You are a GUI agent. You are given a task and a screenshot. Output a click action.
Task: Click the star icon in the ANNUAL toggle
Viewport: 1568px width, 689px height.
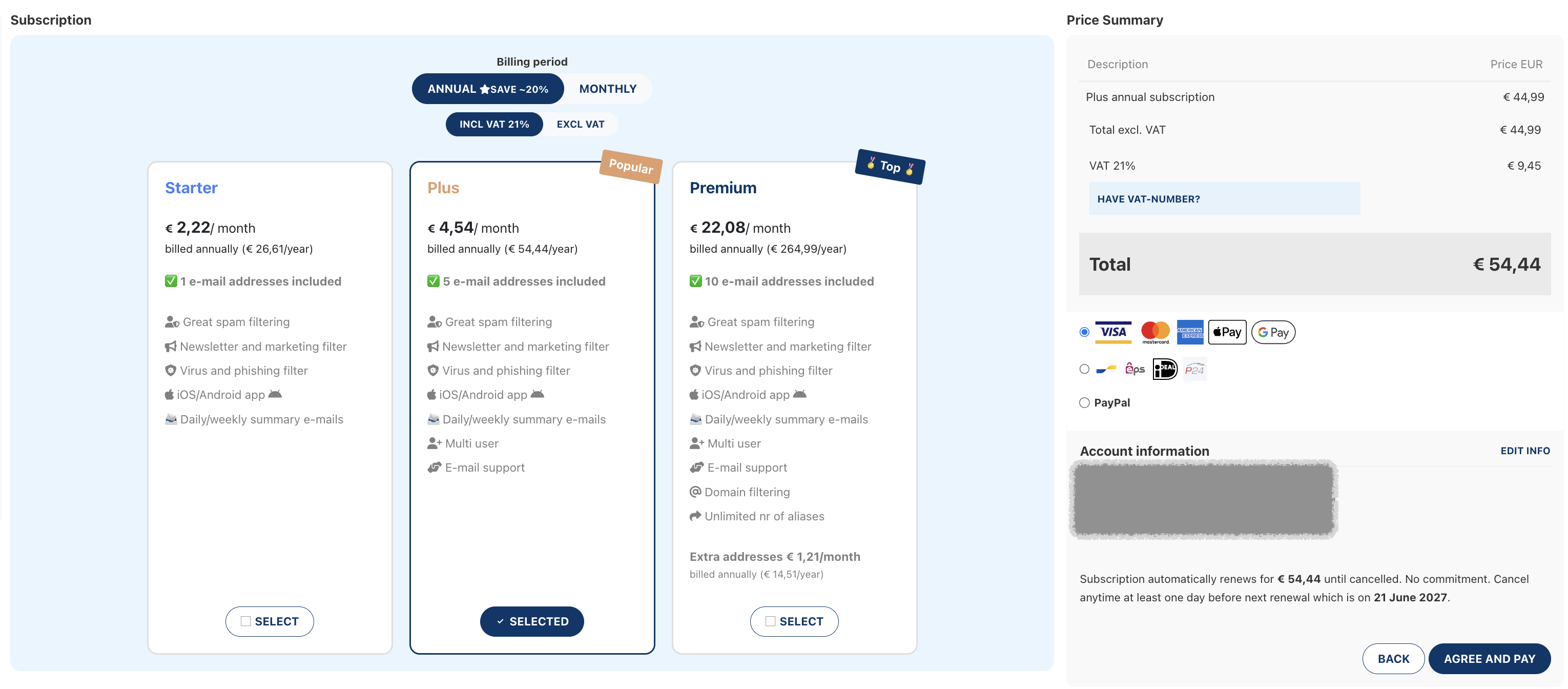pyautogui.click(x=485, y=90)
